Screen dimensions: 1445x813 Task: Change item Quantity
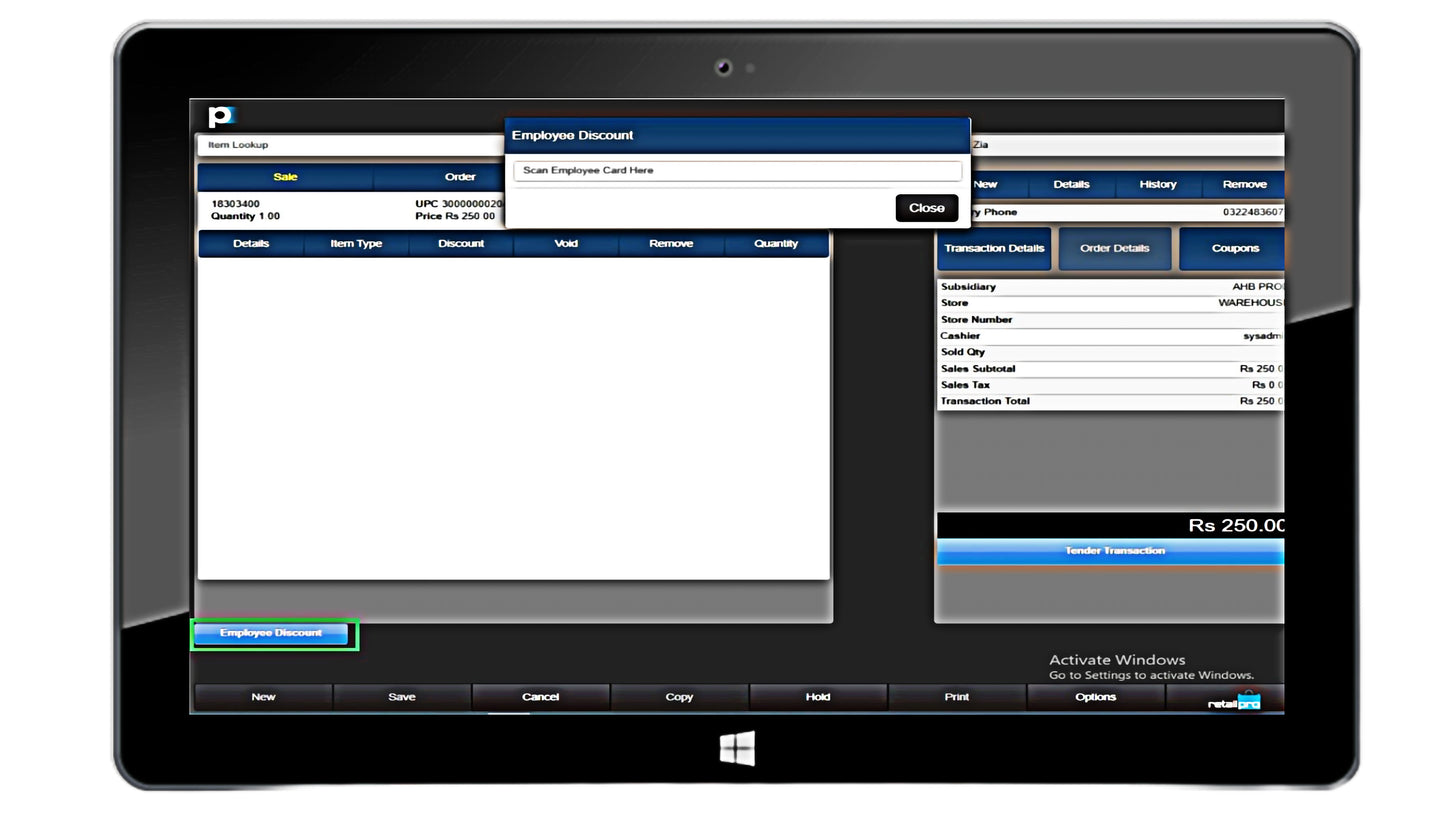[x=776, y=244]
